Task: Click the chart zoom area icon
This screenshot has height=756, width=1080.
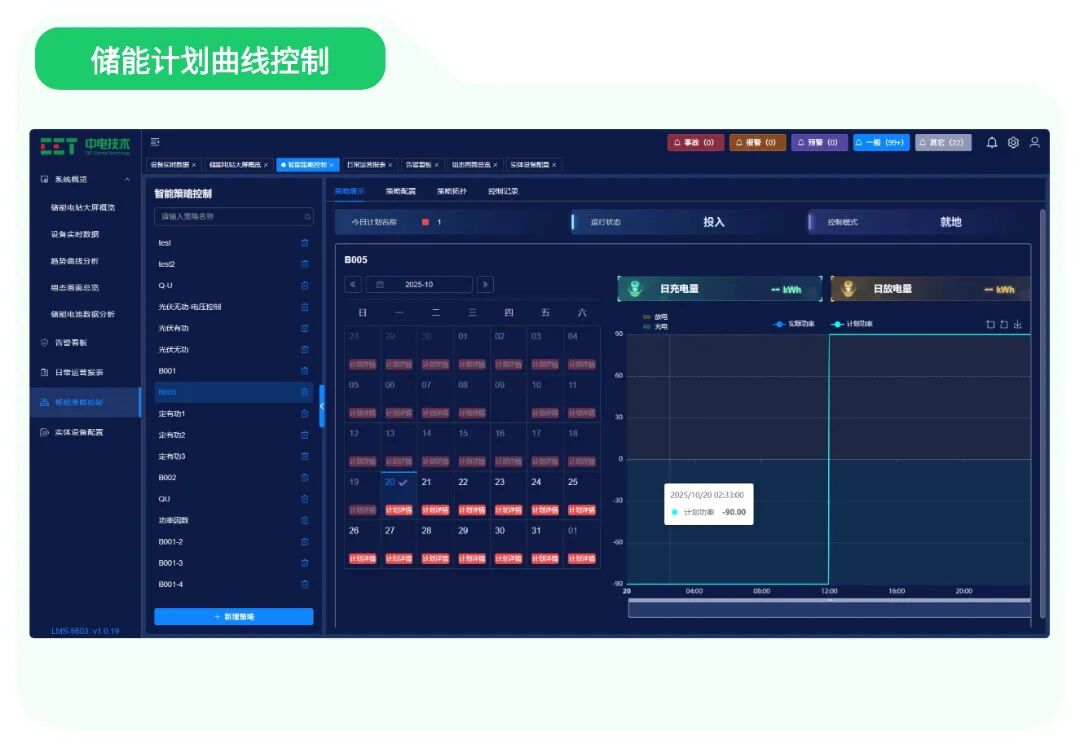Action: pos(990,324)
